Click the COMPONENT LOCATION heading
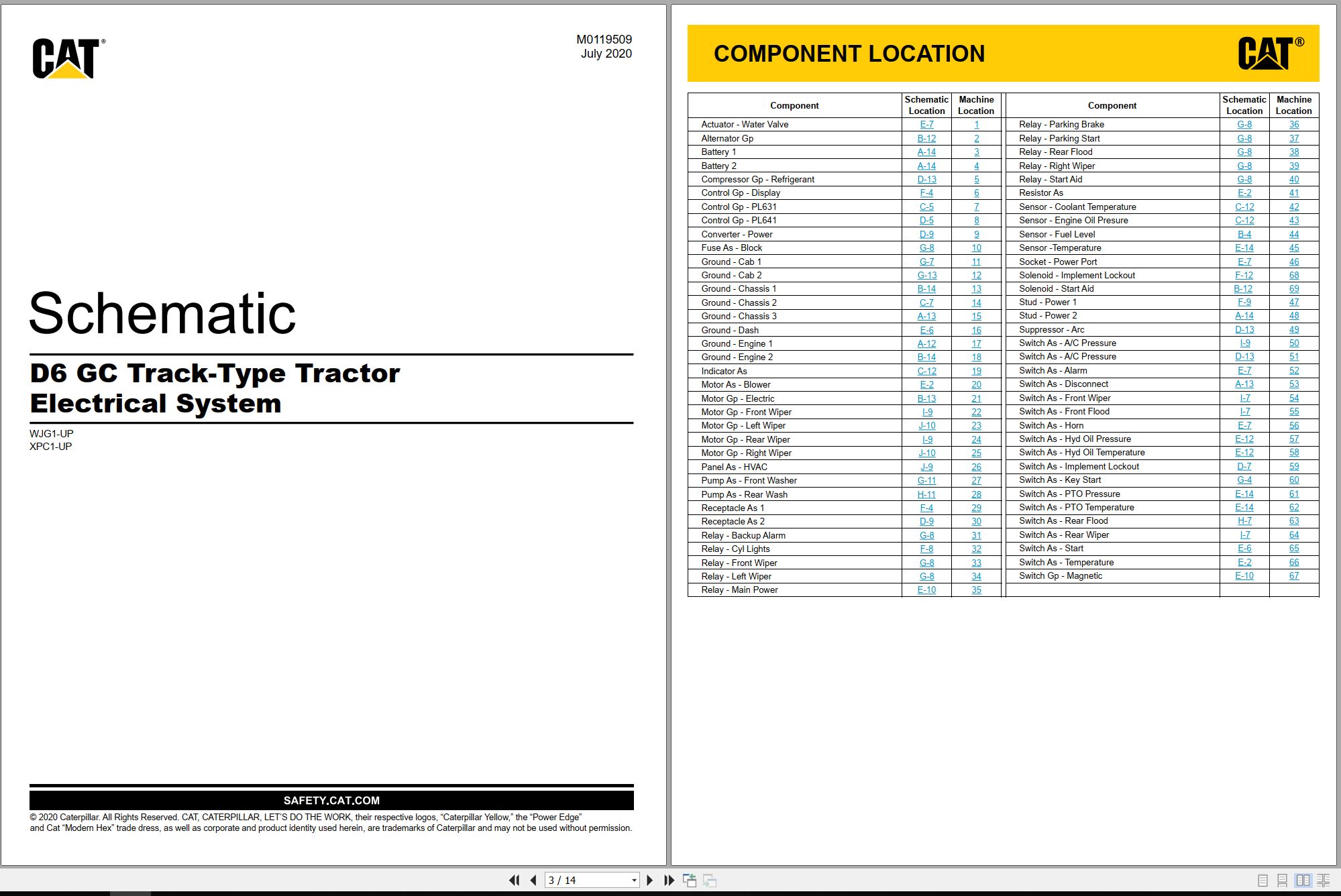The width and height of the screenshot is (1341, 896). 849,54
